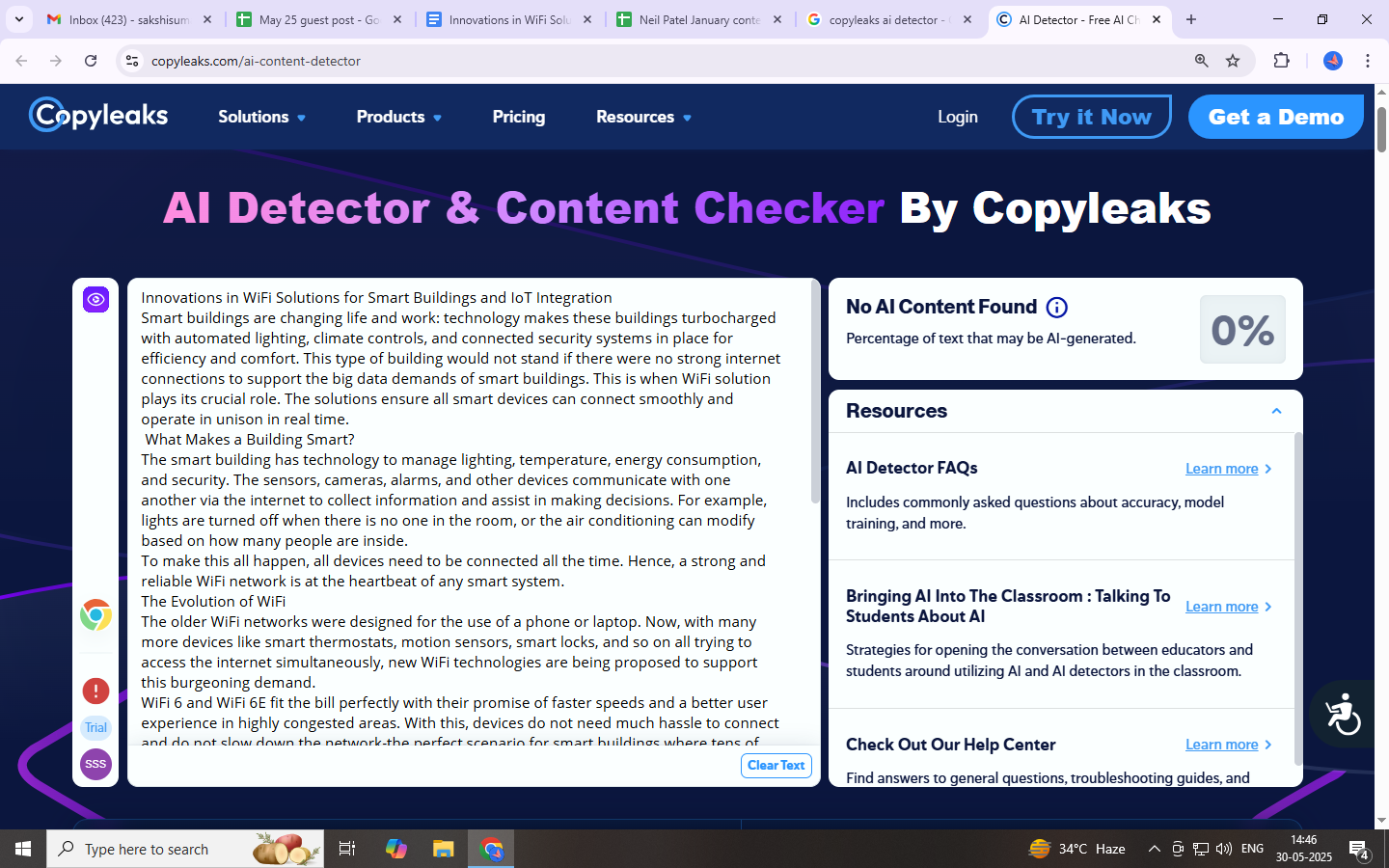
Task: Clear the text with Clear Text button
Action: 776,766
